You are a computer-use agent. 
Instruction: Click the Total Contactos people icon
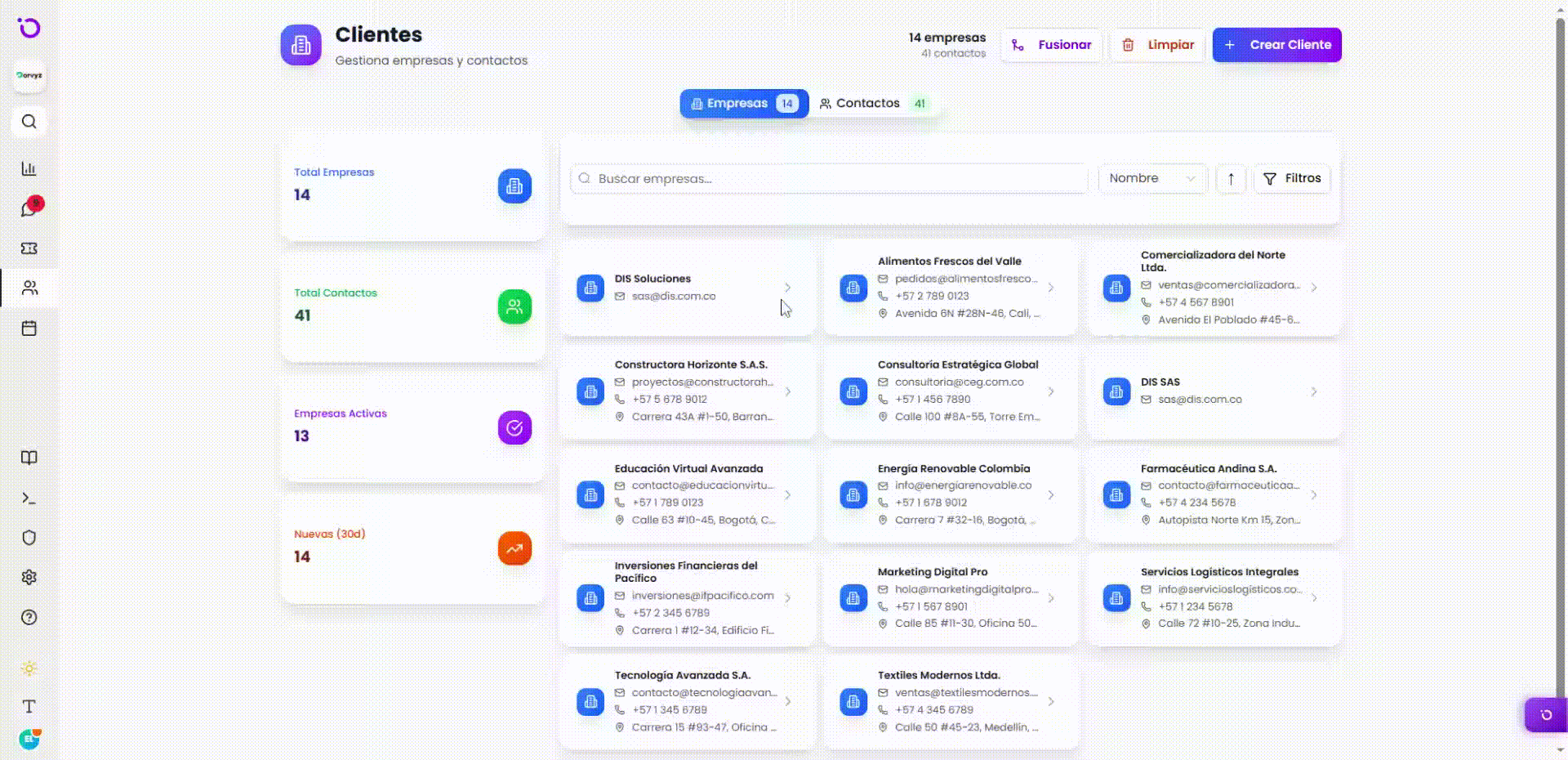coord(514,306)
